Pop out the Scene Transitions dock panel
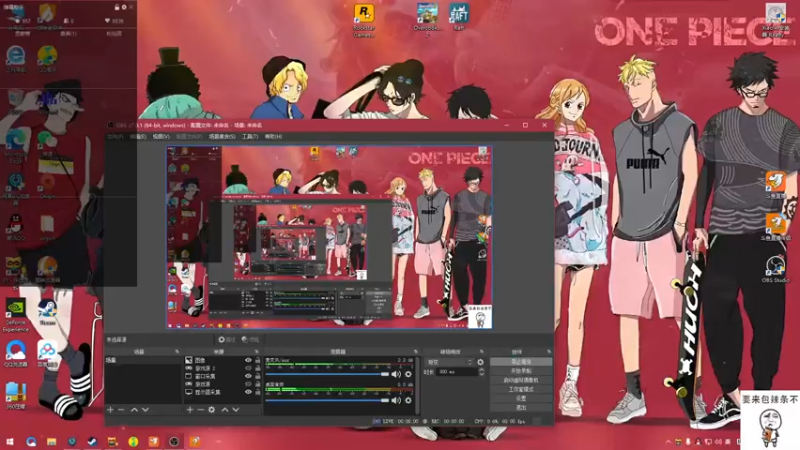800x450 pixels. [482, 352]
